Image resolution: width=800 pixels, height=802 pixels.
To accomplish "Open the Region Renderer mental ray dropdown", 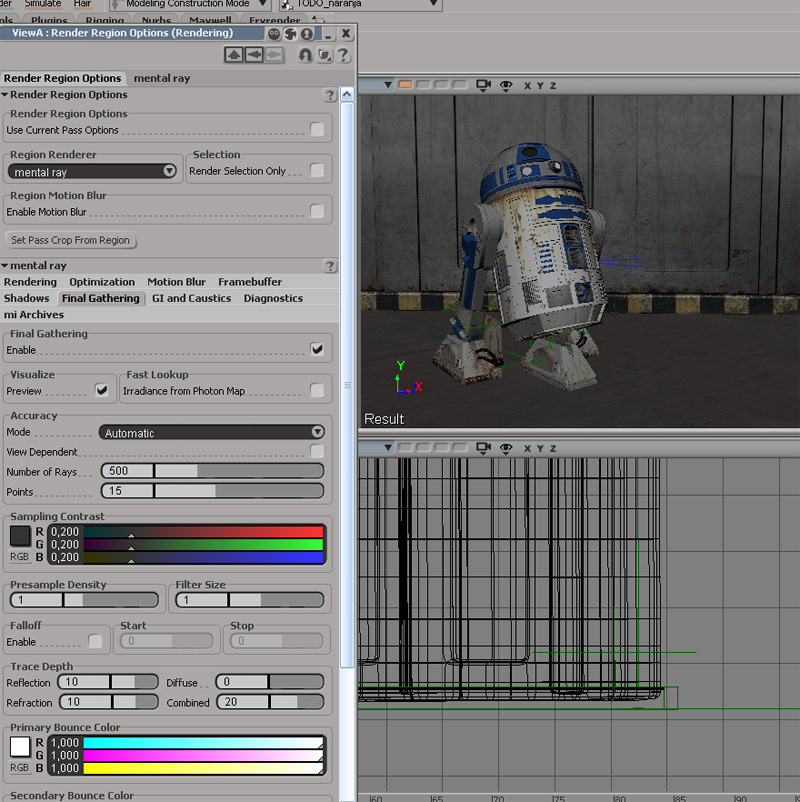I will pyautogui.click(x=93, y=171).
